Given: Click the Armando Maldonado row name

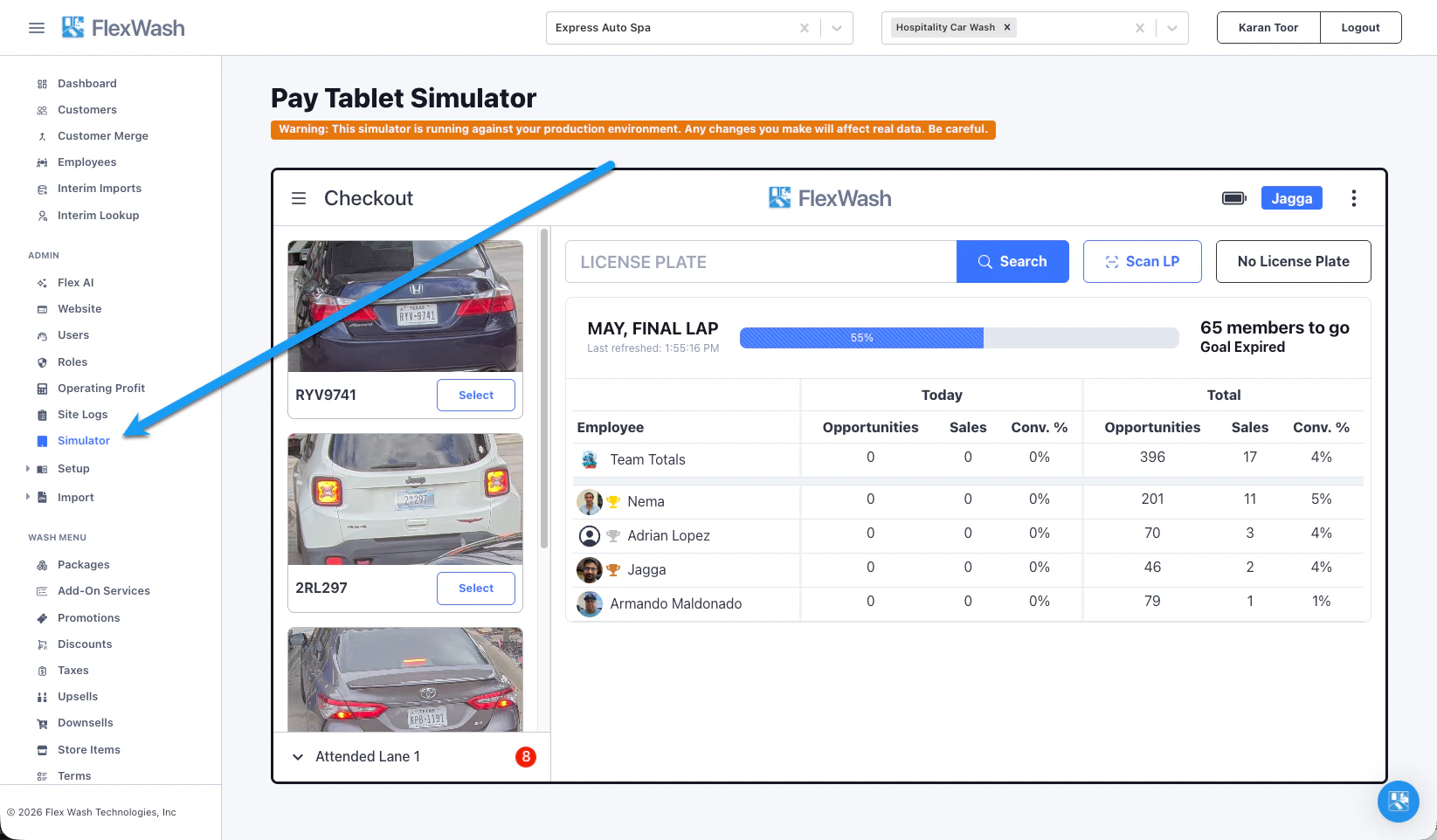Looking at the screenshot, I should tap(676, 604).
